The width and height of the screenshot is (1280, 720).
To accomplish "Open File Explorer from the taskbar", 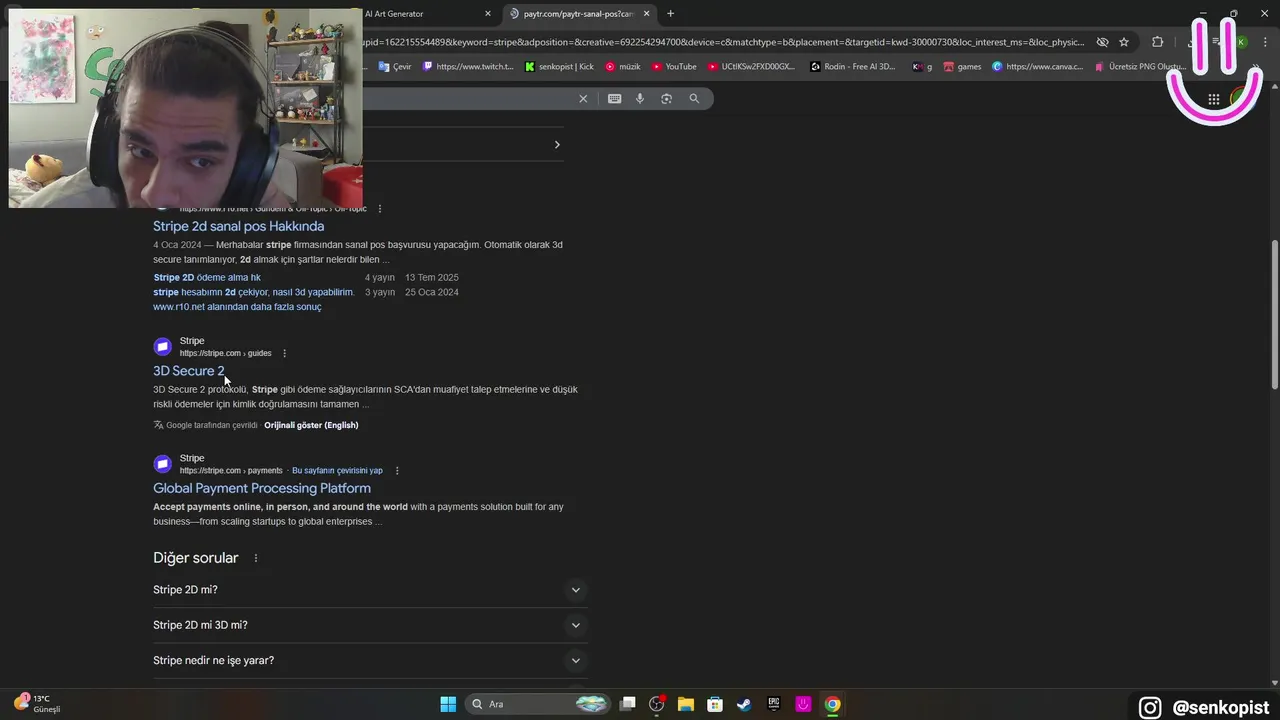I will click(686, 704).
